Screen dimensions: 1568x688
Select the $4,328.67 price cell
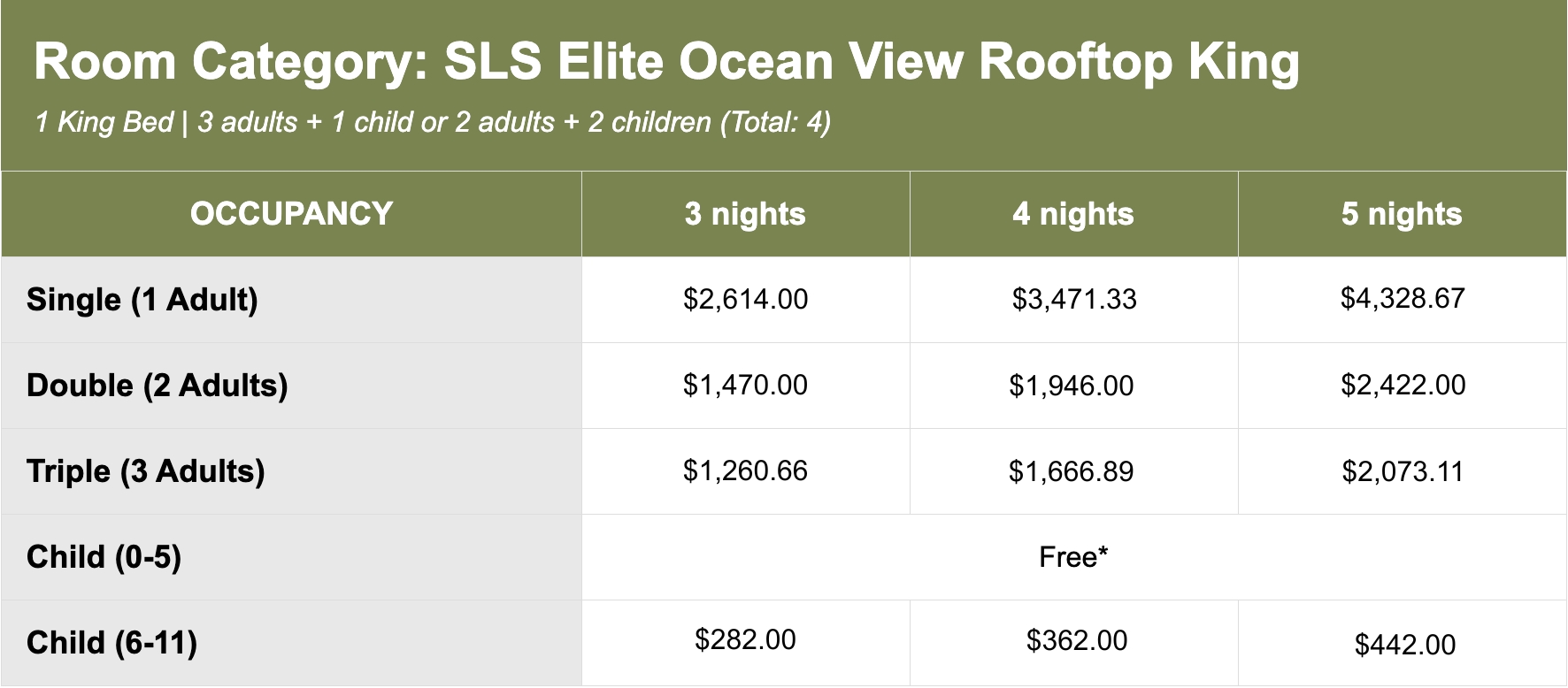click(1403, 298)
